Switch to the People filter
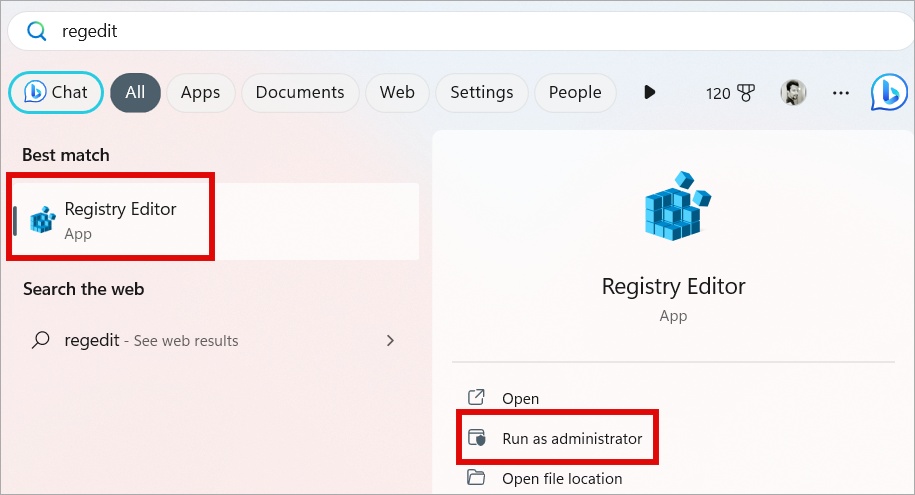The width and height of the screenshot is (915, 495). pyautogui.click(x=575, y=92)
